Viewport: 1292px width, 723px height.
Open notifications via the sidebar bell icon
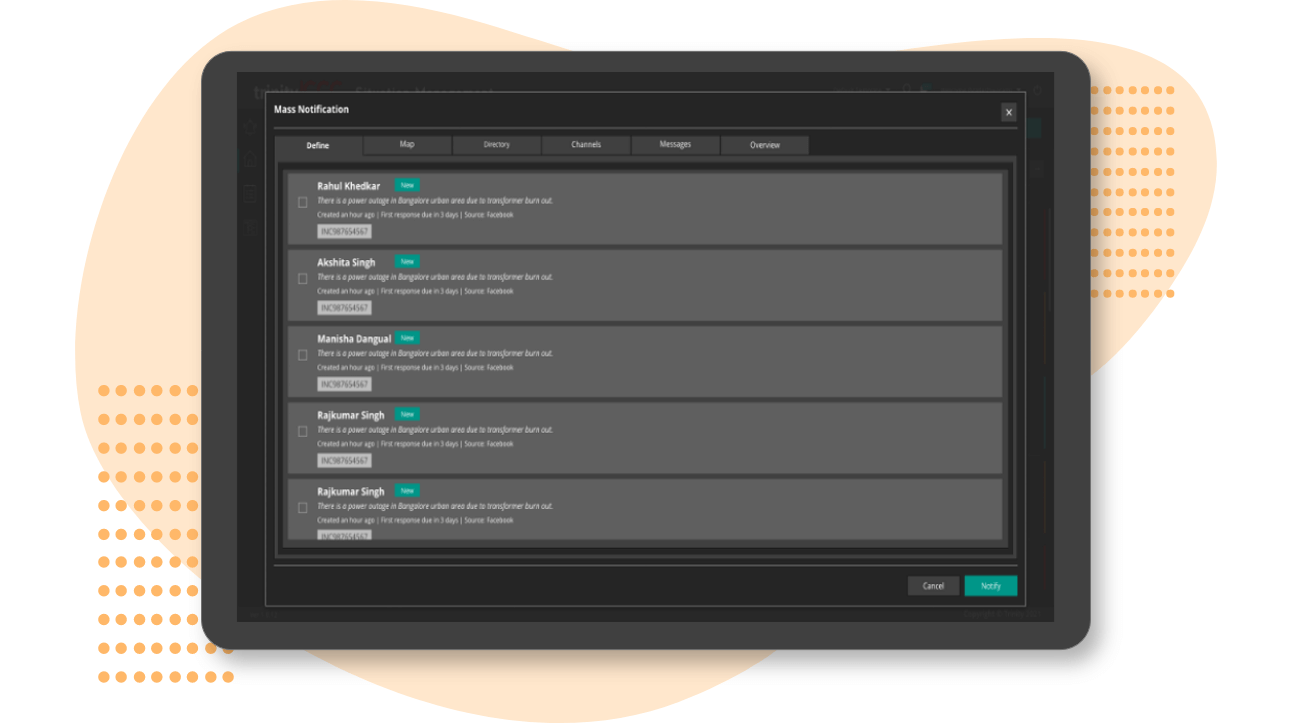[250, 126]
